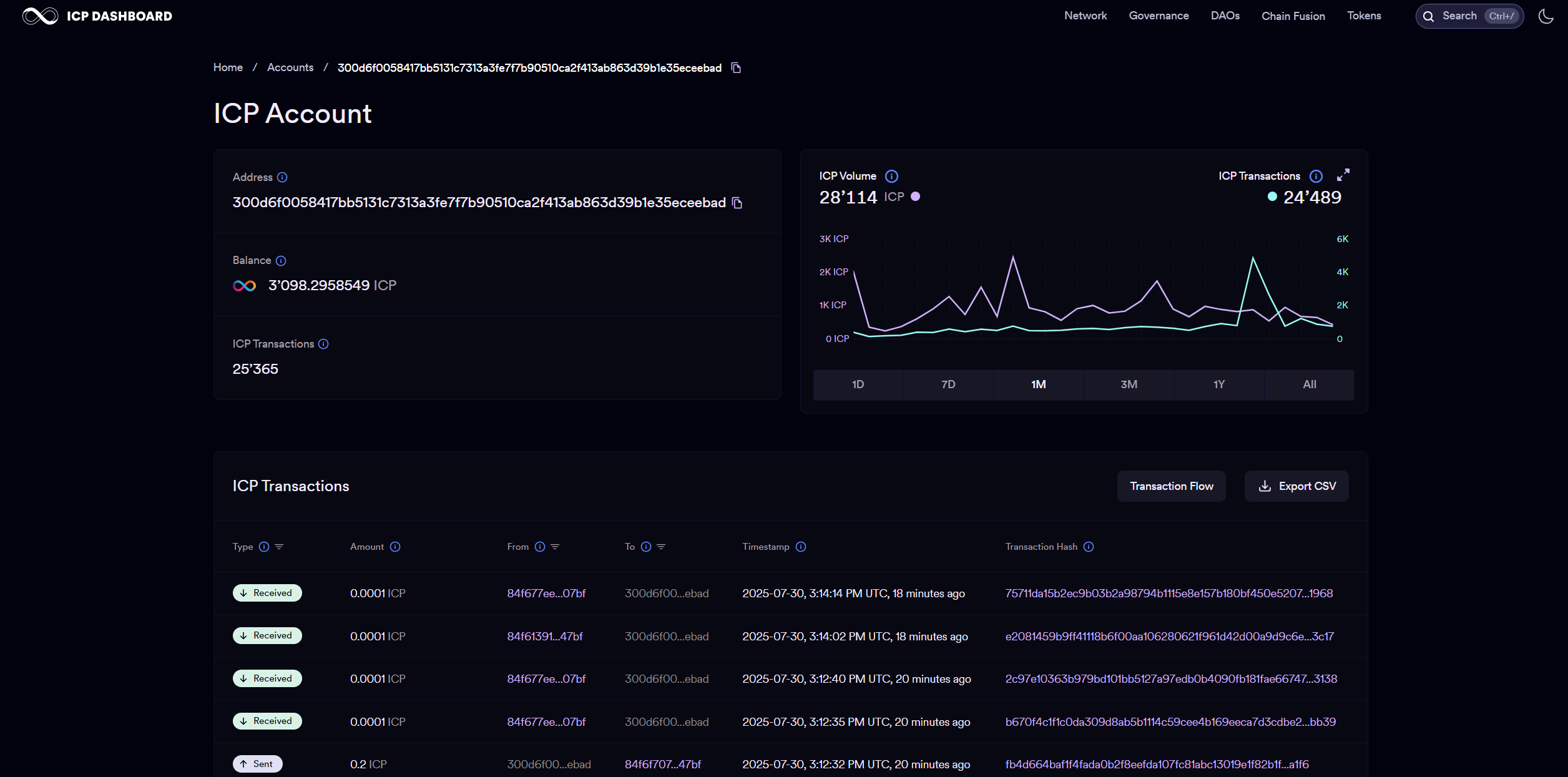Open the From column filter
Image resolution: width=1568 pixels, height=777 pixels.
click(x=555, y=547)
